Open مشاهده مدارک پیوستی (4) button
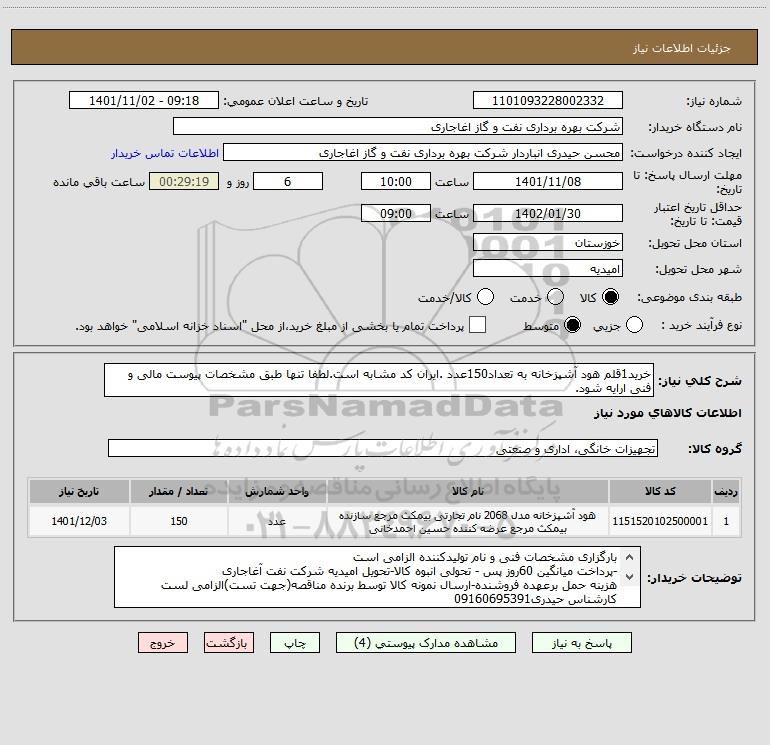The image size is (770, 745). click(x=426, y=643)
